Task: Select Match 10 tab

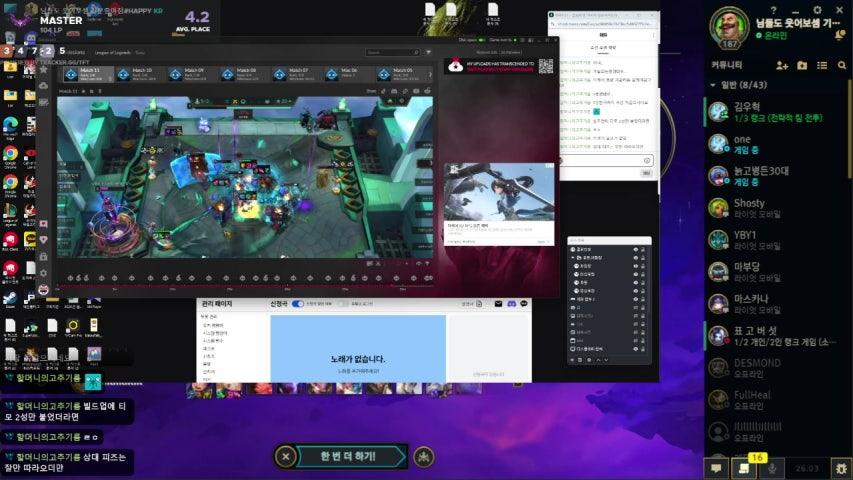Action: coord(140,74)
